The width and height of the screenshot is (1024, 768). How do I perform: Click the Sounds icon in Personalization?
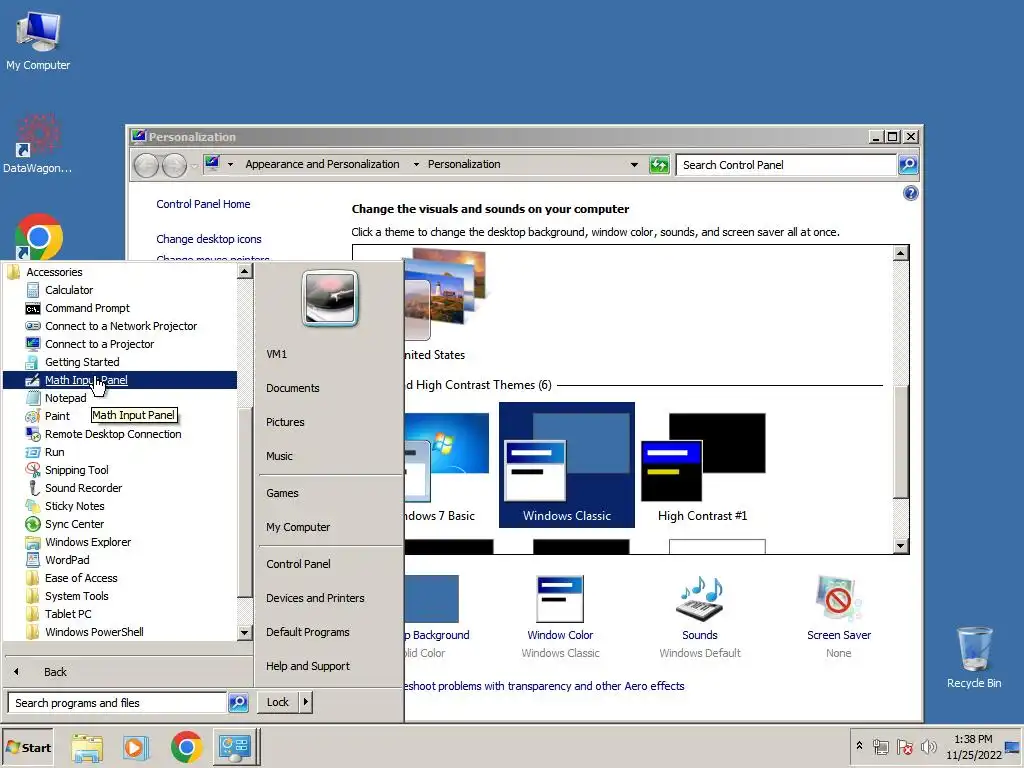(699, 599)
